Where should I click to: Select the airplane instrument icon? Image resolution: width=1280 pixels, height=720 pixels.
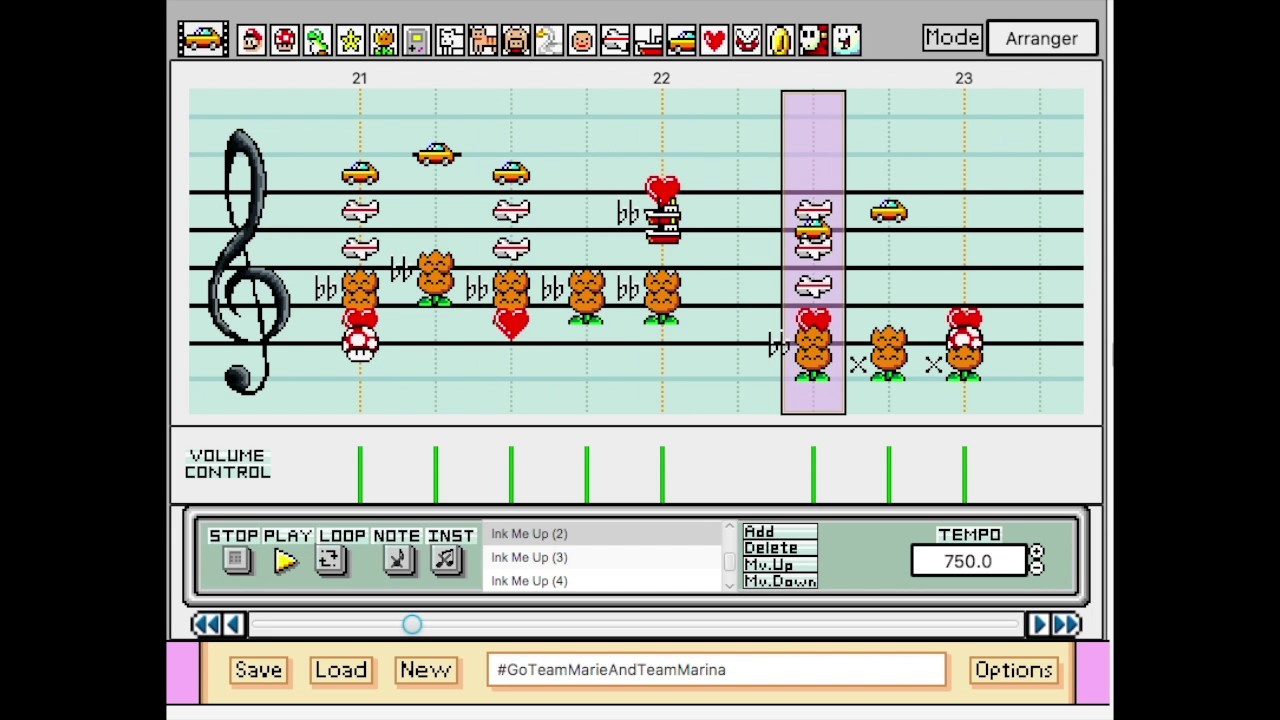[615, 41]
